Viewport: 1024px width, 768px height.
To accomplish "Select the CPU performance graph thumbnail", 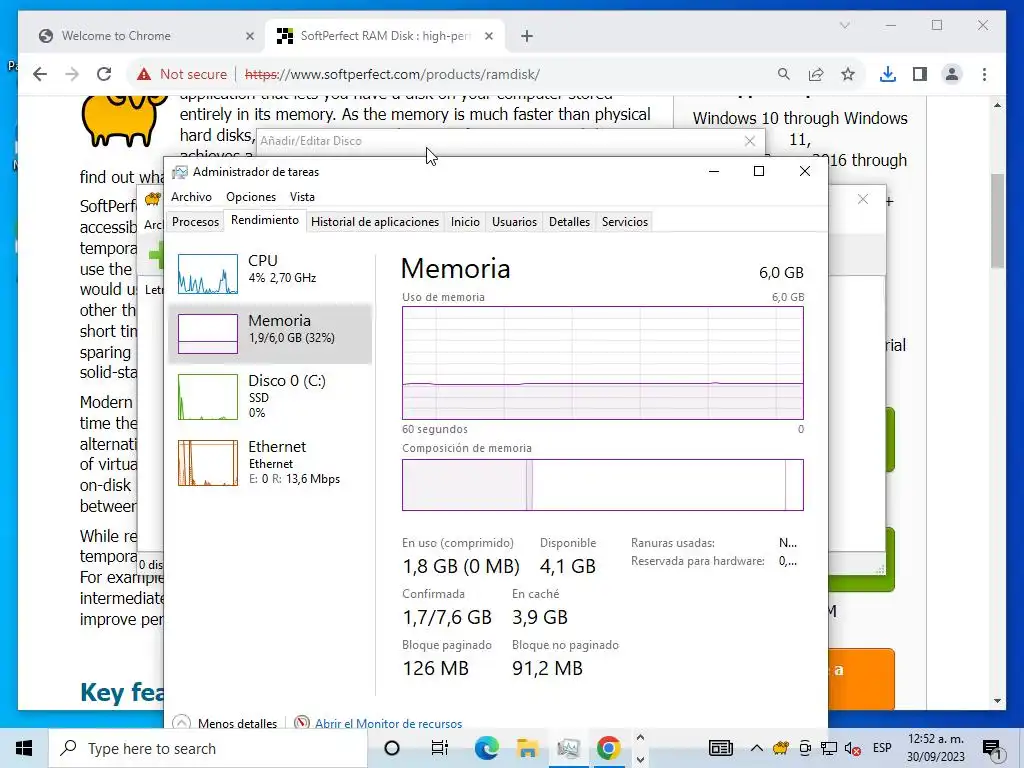I will 208,274.
